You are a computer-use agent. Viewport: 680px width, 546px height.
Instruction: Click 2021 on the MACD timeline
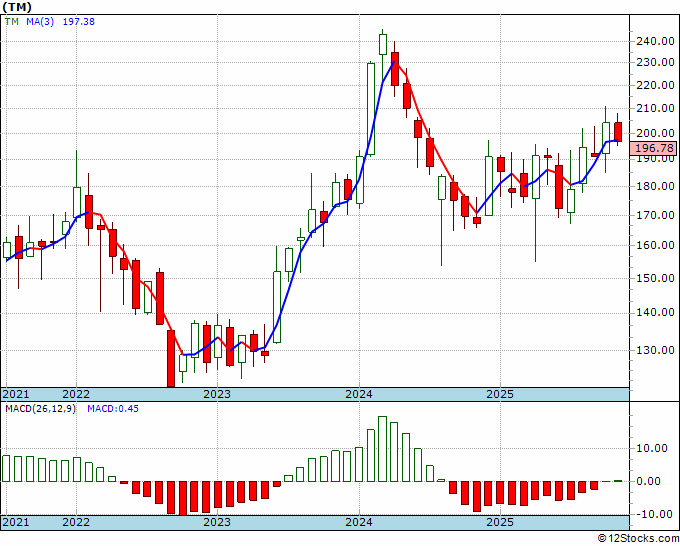16,522
